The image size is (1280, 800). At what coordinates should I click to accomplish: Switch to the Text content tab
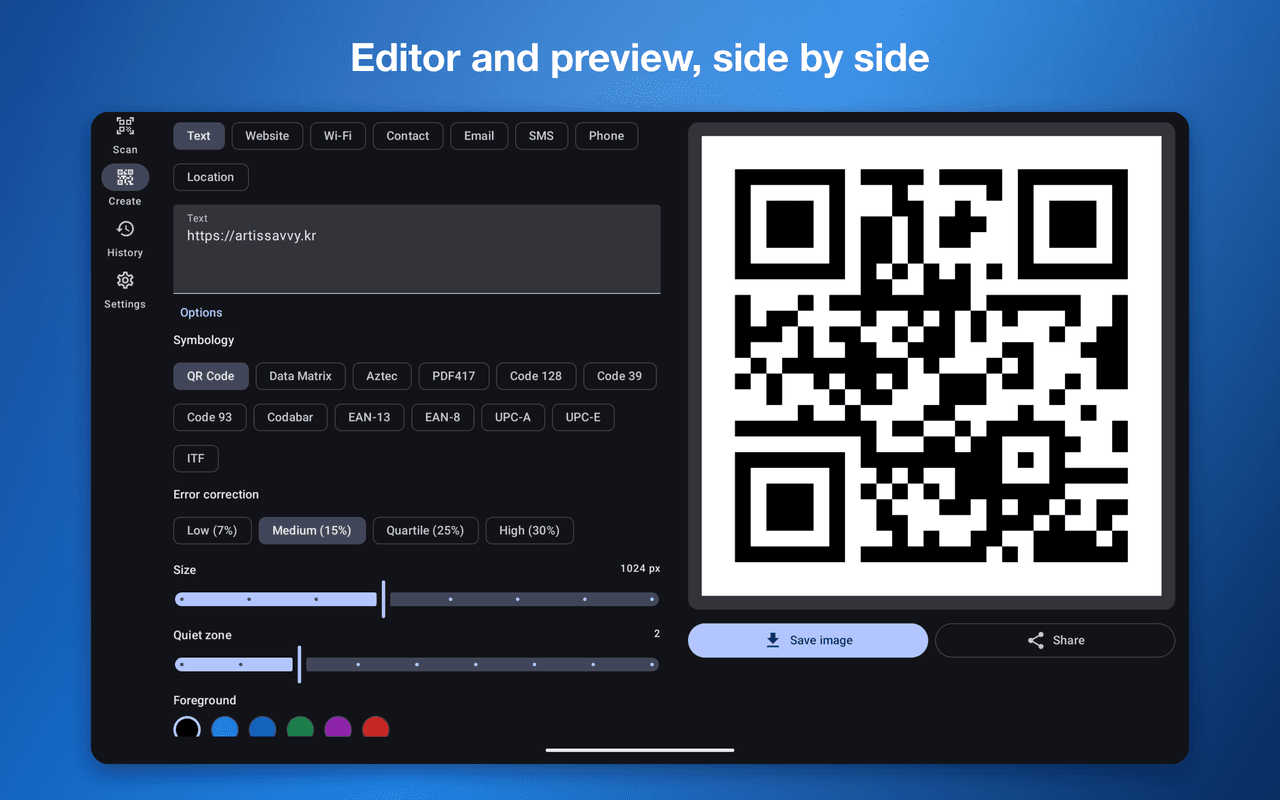(199, 136)
